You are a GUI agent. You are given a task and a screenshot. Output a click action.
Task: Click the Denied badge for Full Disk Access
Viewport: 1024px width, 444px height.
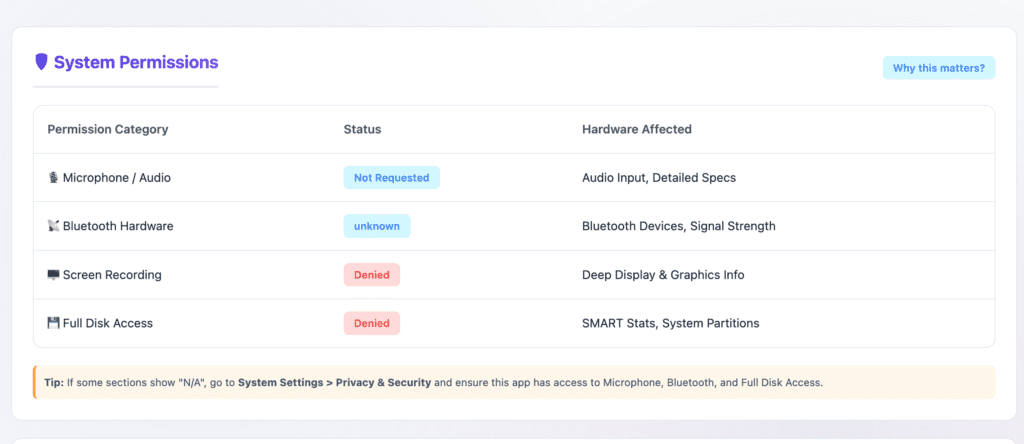[372, 323]
